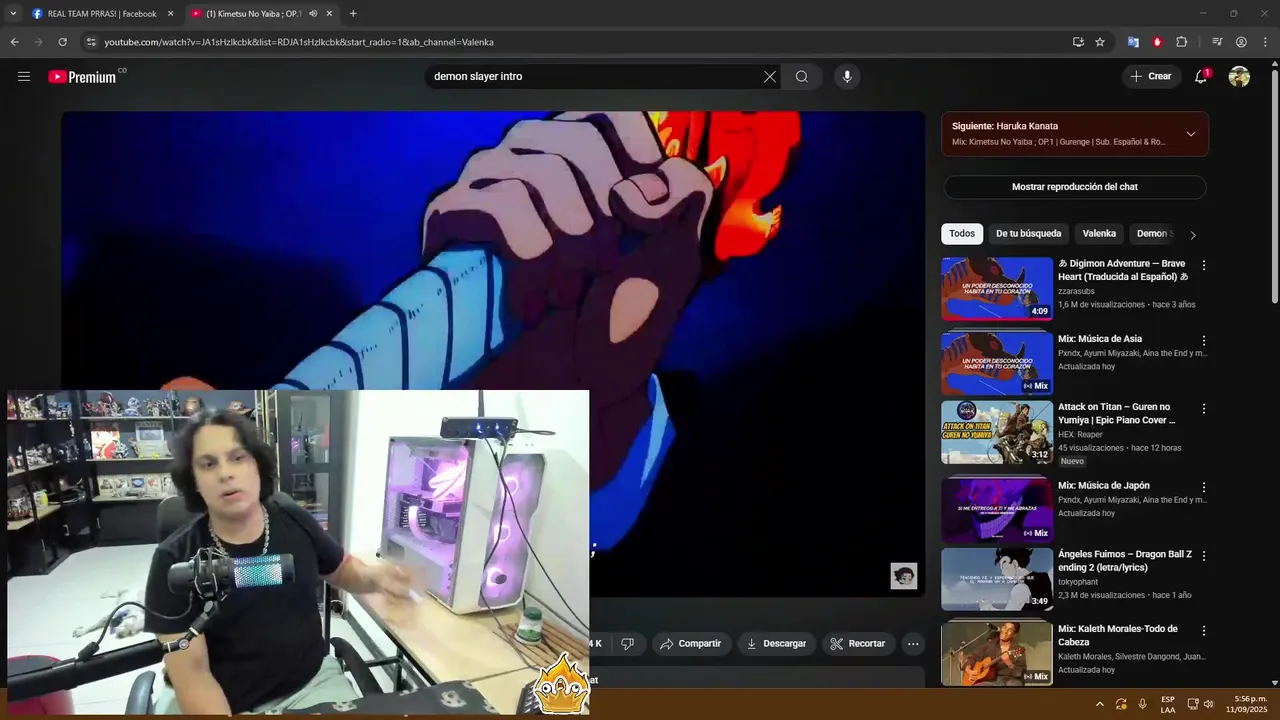Screen dimensions: 1280x720
Task: Open the ESP LAA language indicator
Action: click(1168, 704)
